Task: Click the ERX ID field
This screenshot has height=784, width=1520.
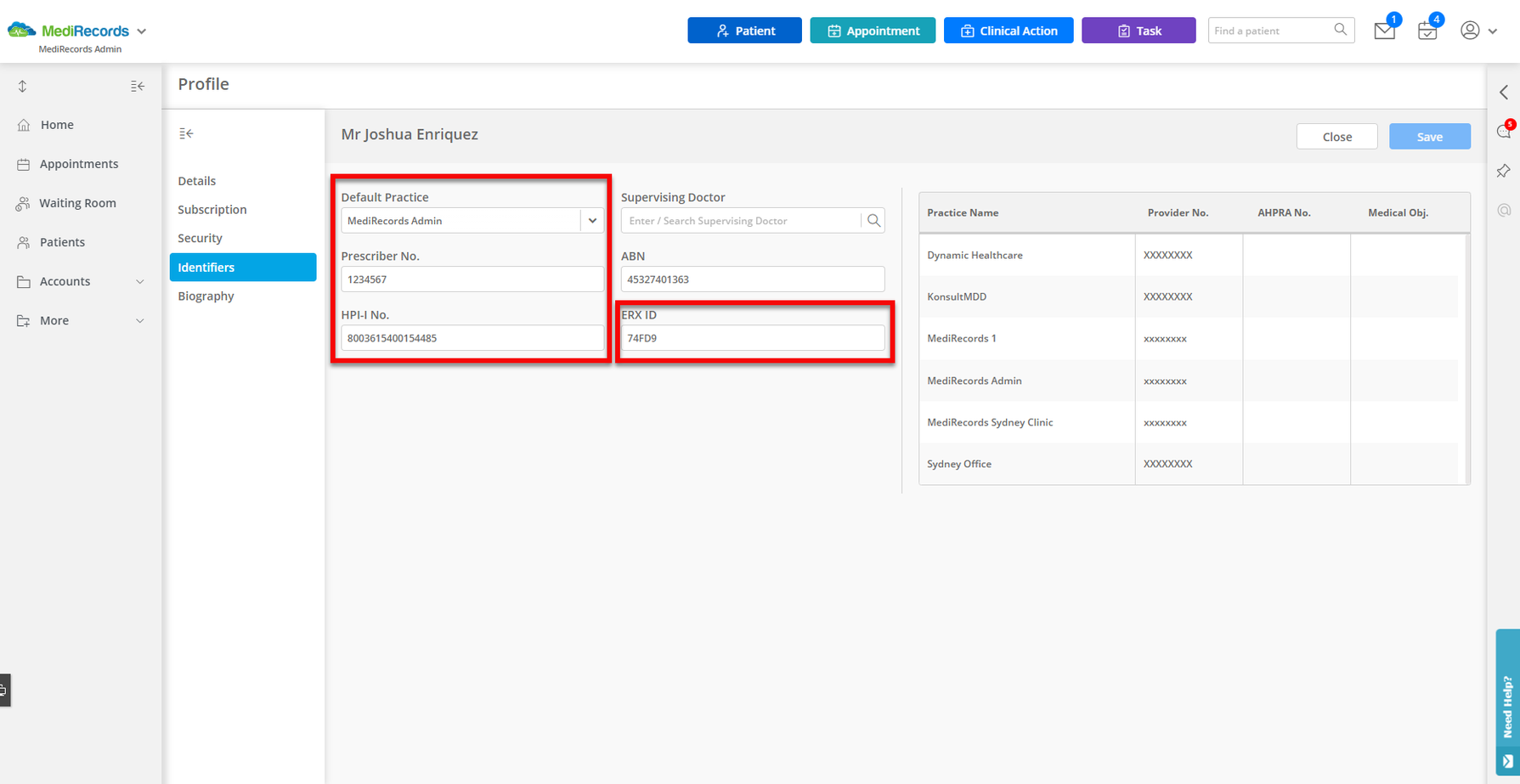Action: coord(753,338)
